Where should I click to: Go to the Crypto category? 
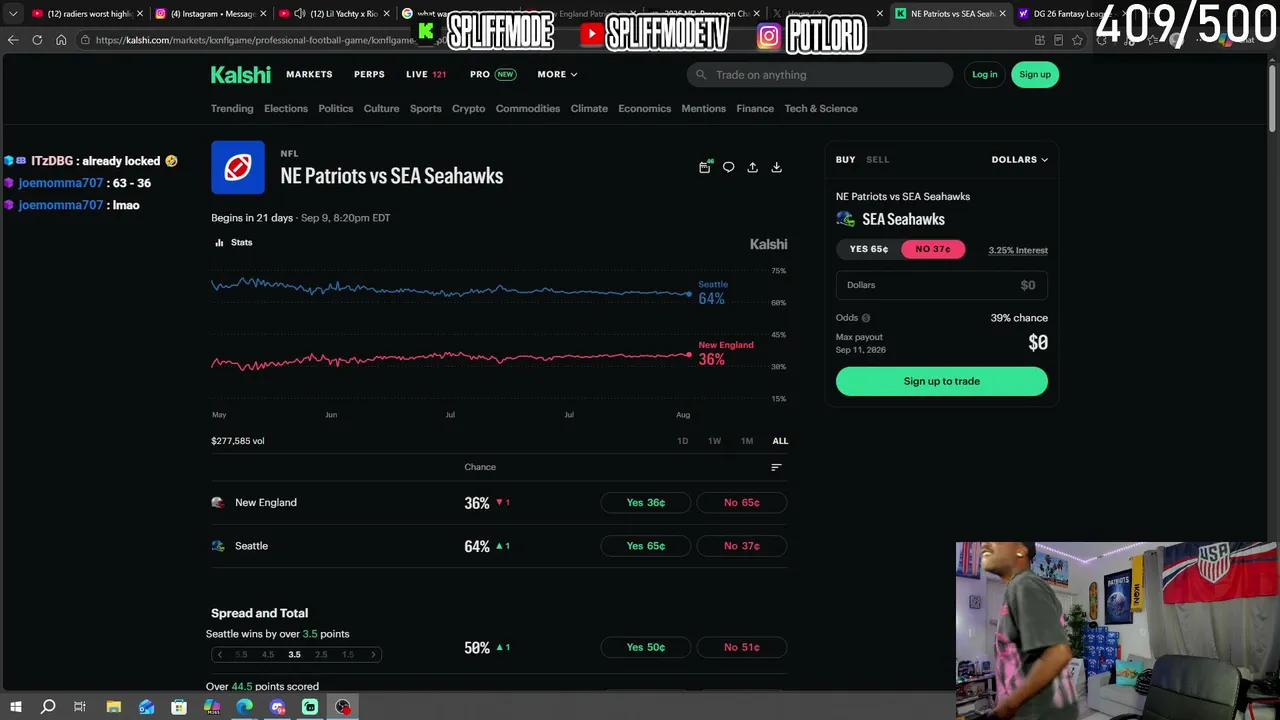468,108
